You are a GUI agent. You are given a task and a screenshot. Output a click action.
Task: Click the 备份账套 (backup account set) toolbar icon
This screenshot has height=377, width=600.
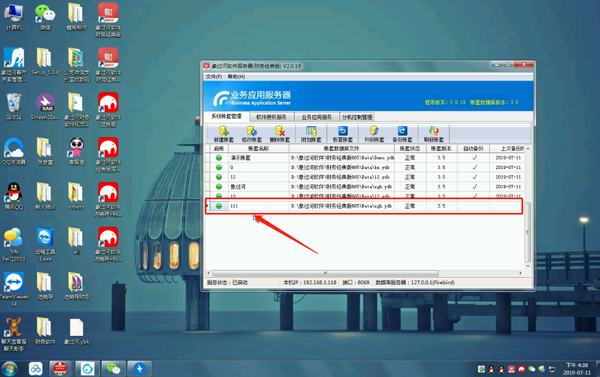402,134
